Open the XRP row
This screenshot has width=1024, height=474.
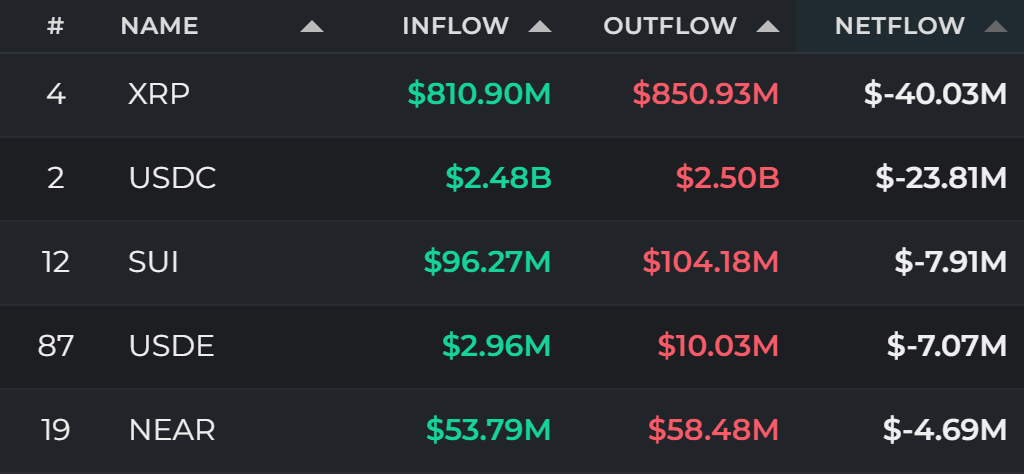pos(512,95)
